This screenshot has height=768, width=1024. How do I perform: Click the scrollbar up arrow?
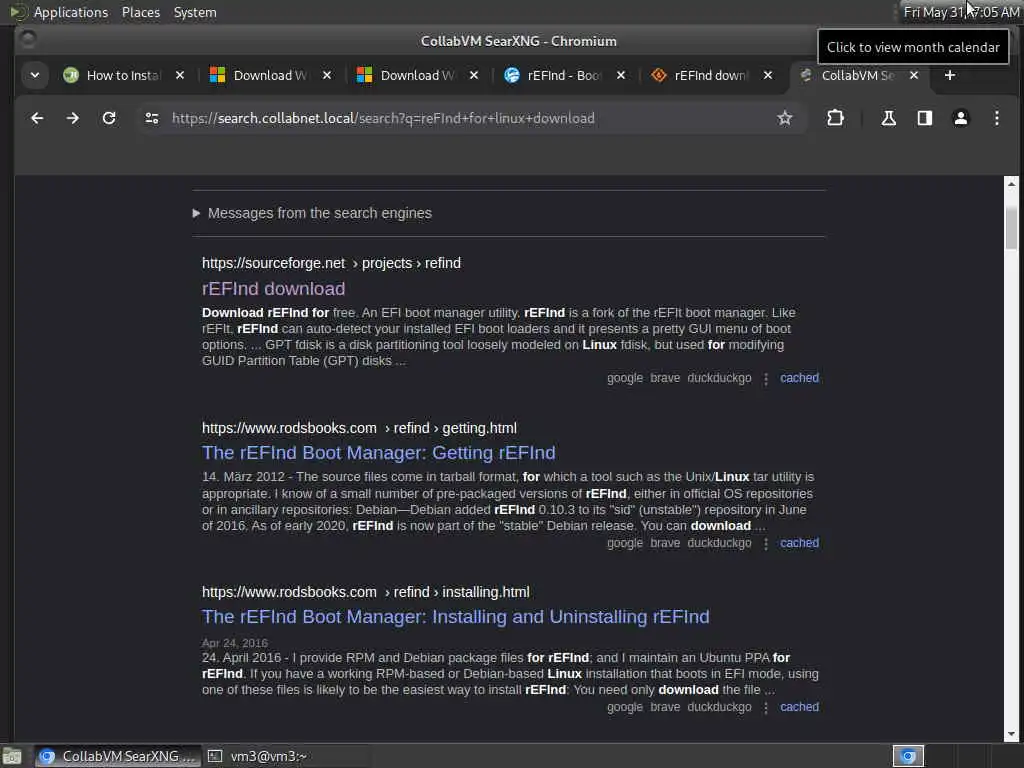pos(1011,184)
